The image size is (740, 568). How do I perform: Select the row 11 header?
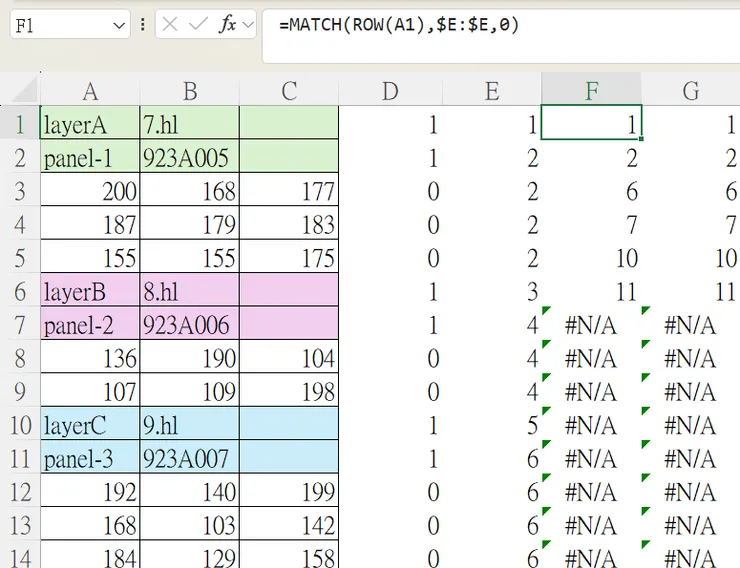point(20,459)
